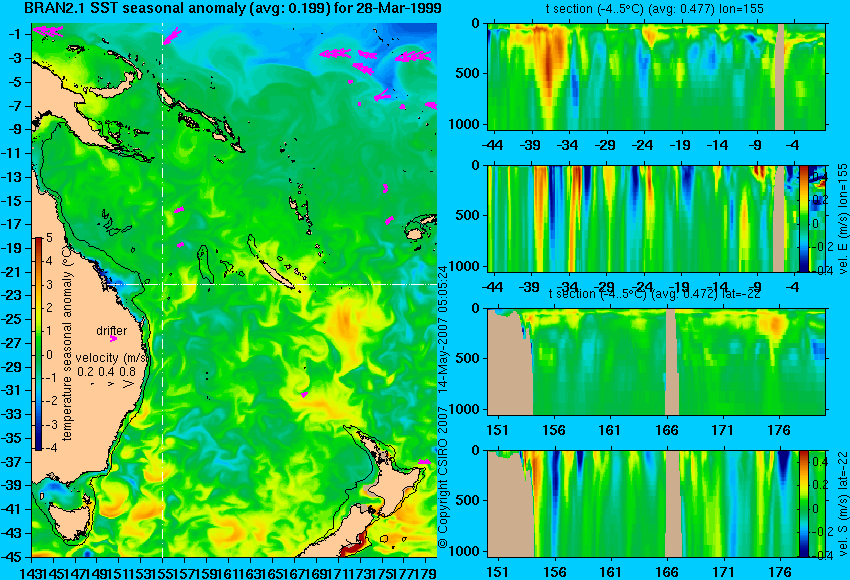Click the '166' tick under the vel. S section
The height and width of the screenshot is (580, 850).
pos(667,572)
